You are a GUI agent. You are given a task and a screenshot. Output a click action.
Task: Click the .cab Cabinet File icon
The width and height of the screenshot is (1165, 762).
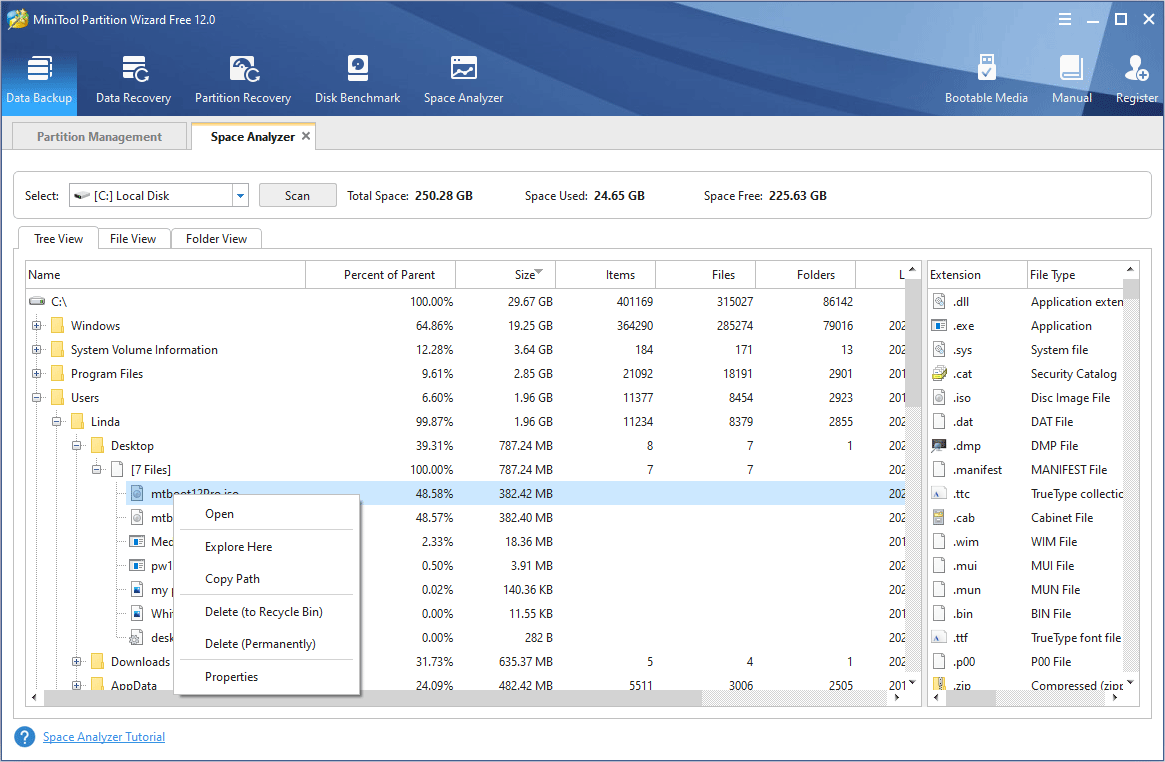(939, 518)
